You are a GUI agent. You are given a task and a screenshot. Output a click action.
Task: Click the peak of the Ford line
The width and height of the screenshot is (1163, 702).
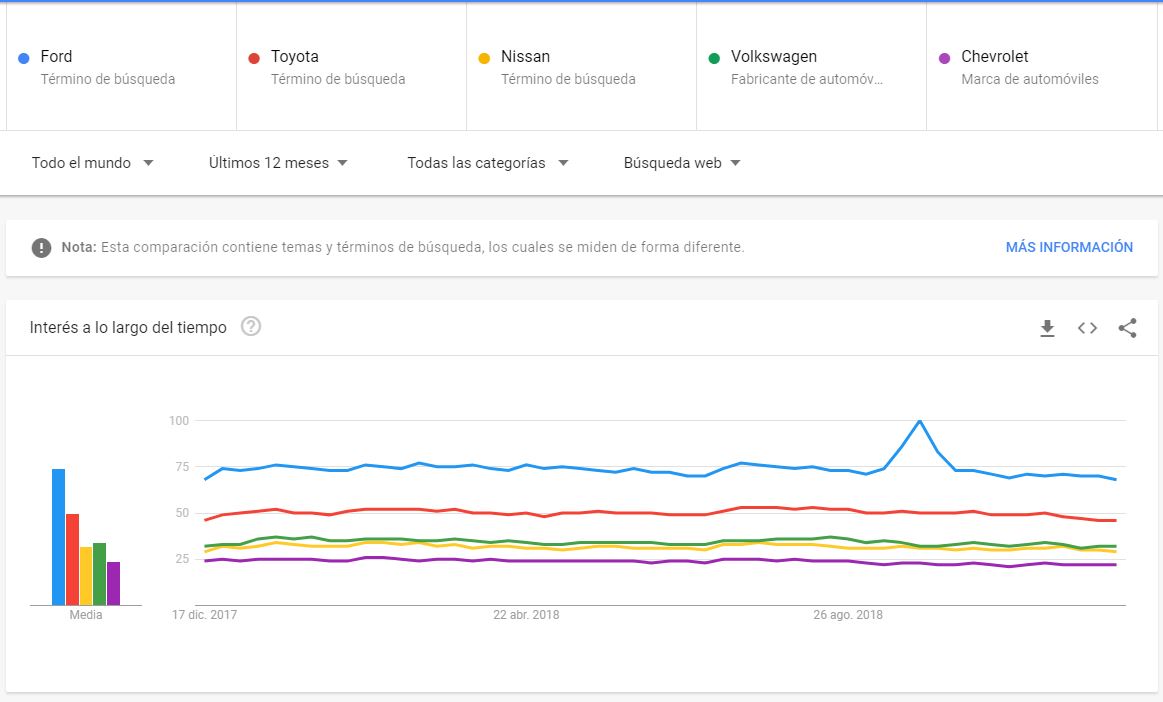pos(919,421)
